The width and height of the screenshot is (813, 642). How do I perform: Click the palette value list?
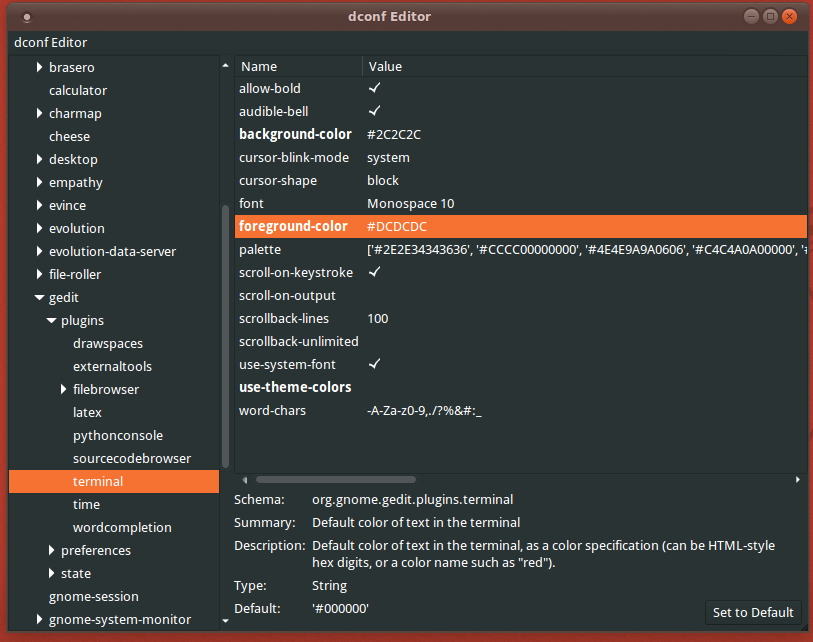(586, 249)
